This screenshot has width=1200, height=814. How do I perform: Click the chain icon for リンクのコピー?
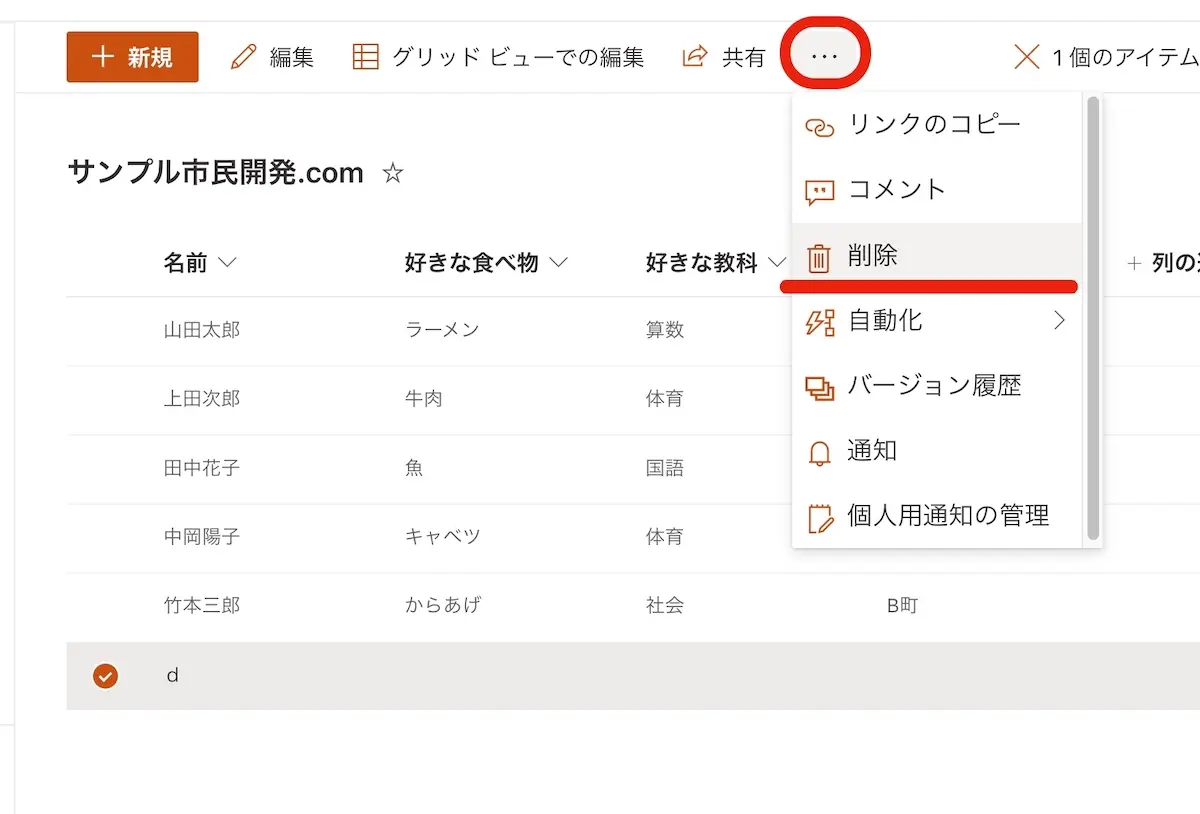click(819, 127)
